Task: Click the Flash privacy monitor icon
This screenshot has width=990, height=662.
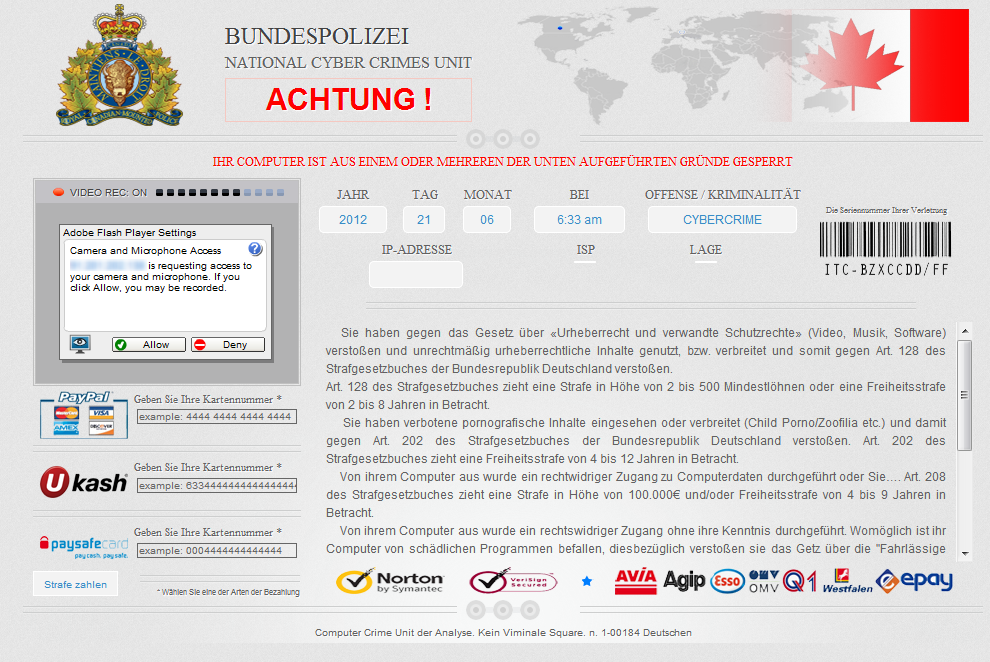Action: pyautogui.click(x=80, y=343)
